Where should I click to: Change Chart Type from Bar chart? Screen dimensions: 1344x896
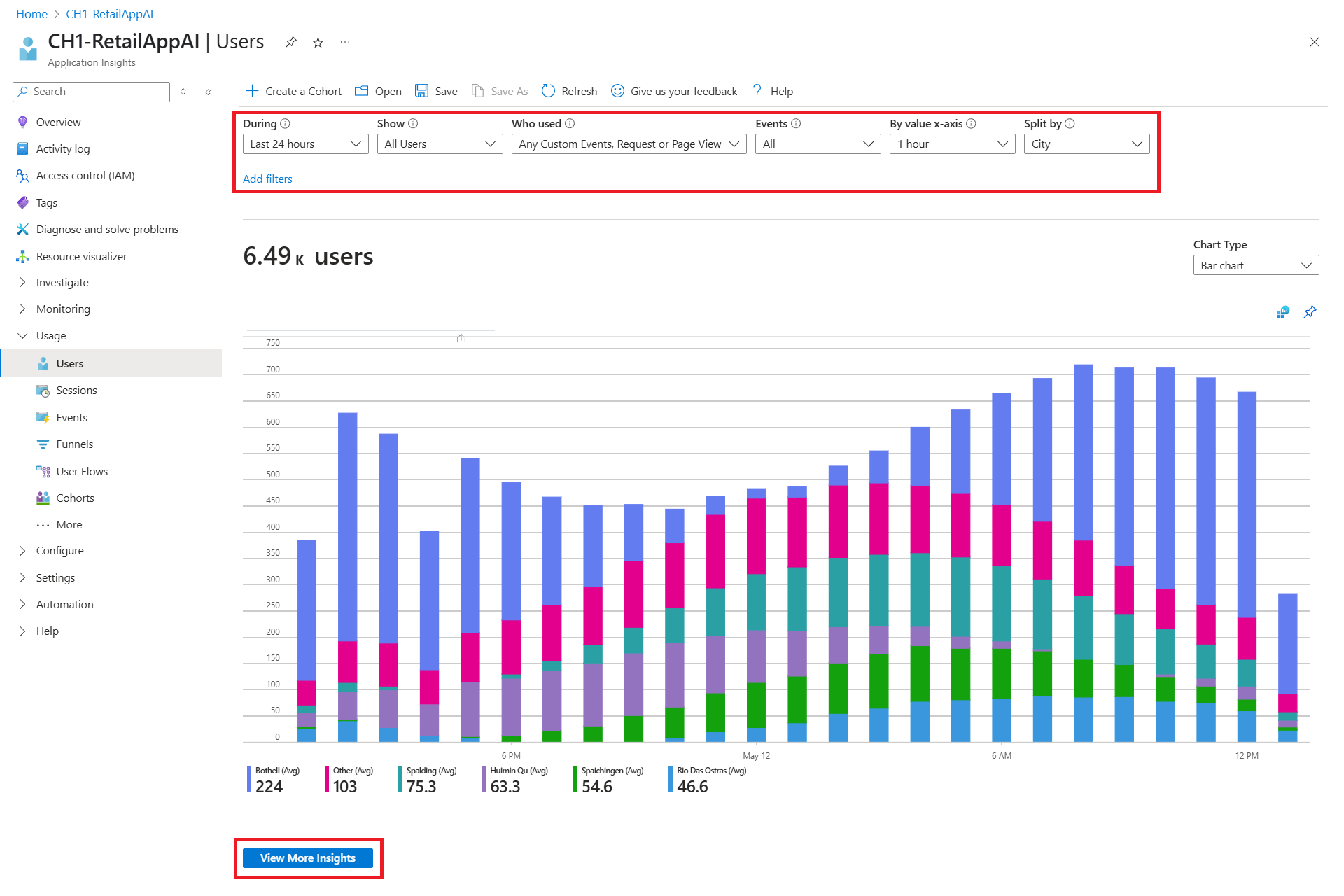[x=1255, y=266]
